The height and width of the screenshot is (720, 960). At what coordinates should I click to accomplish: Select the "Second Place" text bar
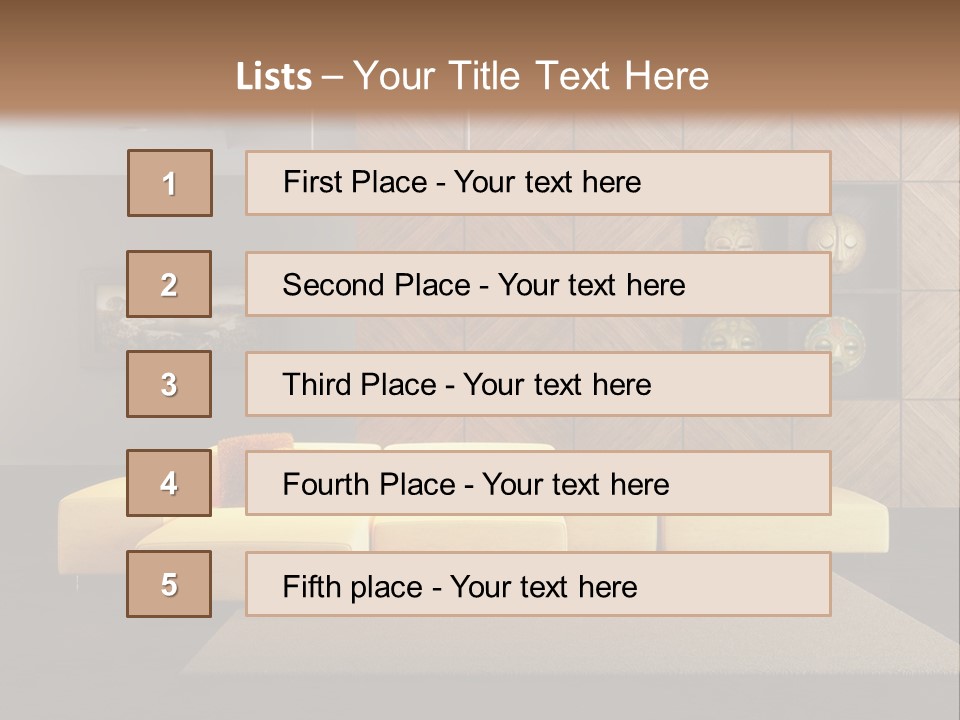pyautogui.click(x=538, y=284)
